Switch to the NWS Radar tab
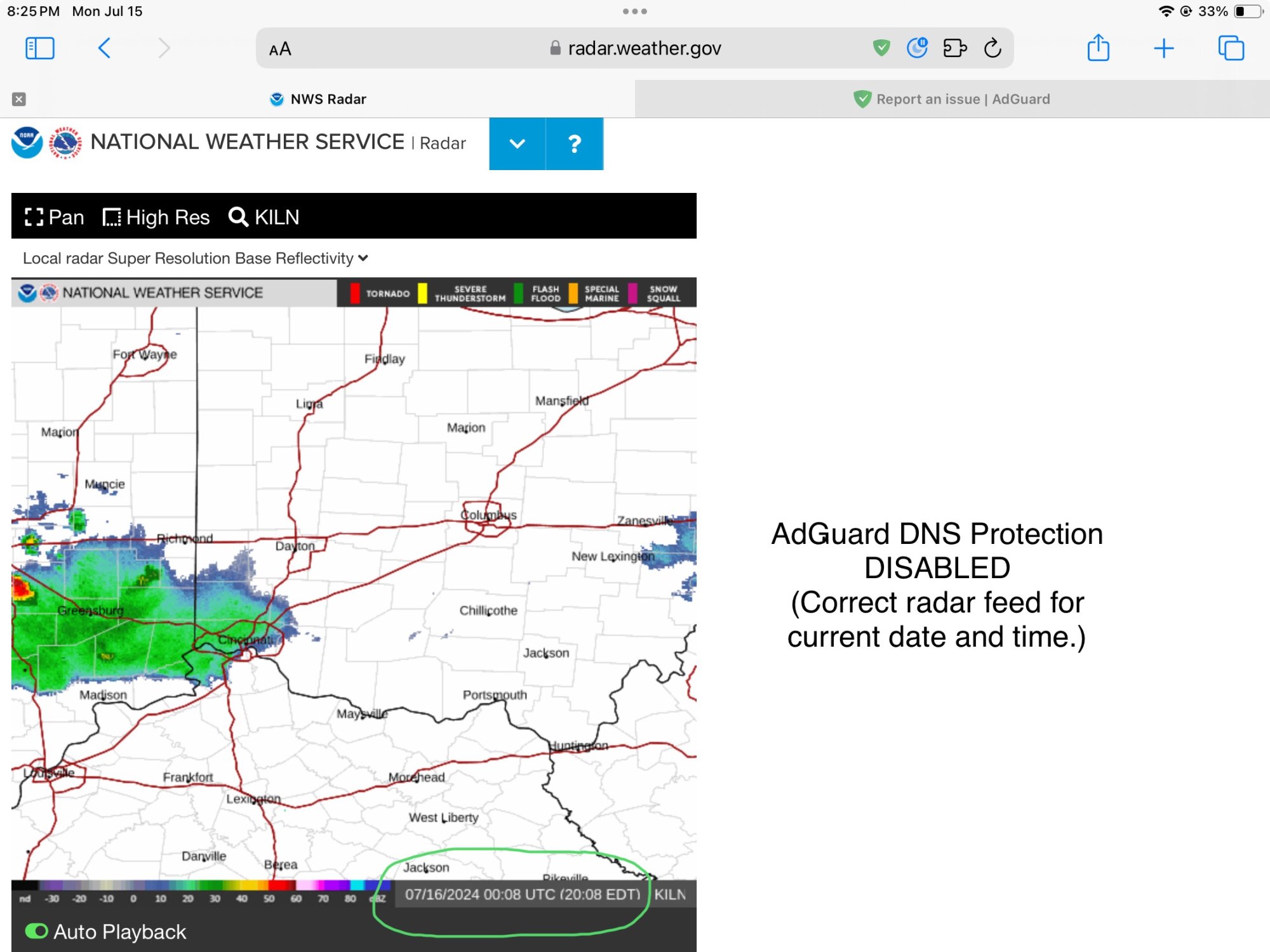Viewport: 1270px width, 952px height. pyautogui.click(x=317, y=98)
